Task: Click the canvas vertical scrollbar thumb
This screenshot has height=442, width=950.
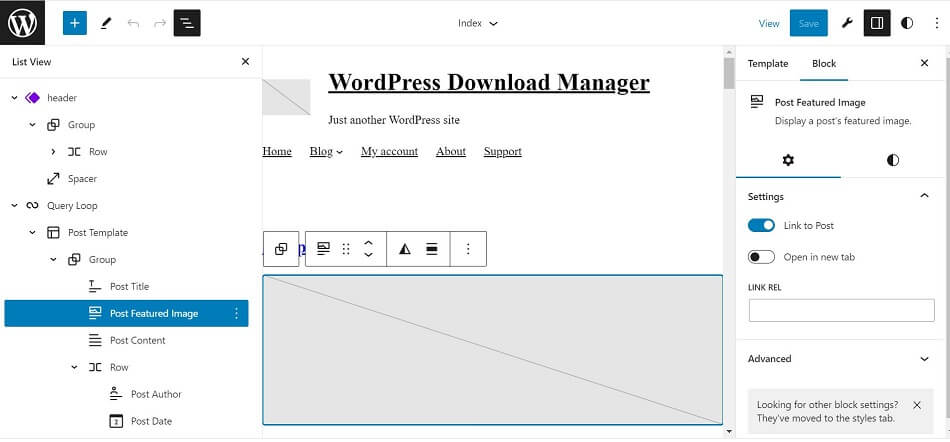Action: coord(729,74)
